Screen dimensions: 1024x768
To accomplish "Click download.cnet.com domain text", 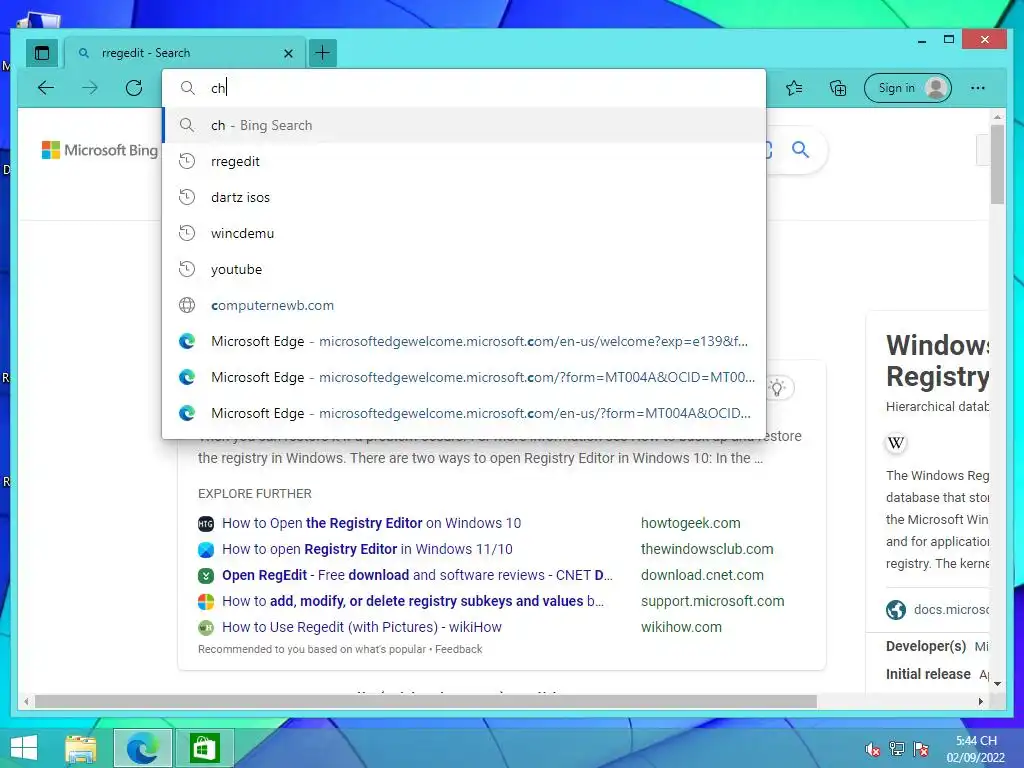I will click(x=702, y=575).
